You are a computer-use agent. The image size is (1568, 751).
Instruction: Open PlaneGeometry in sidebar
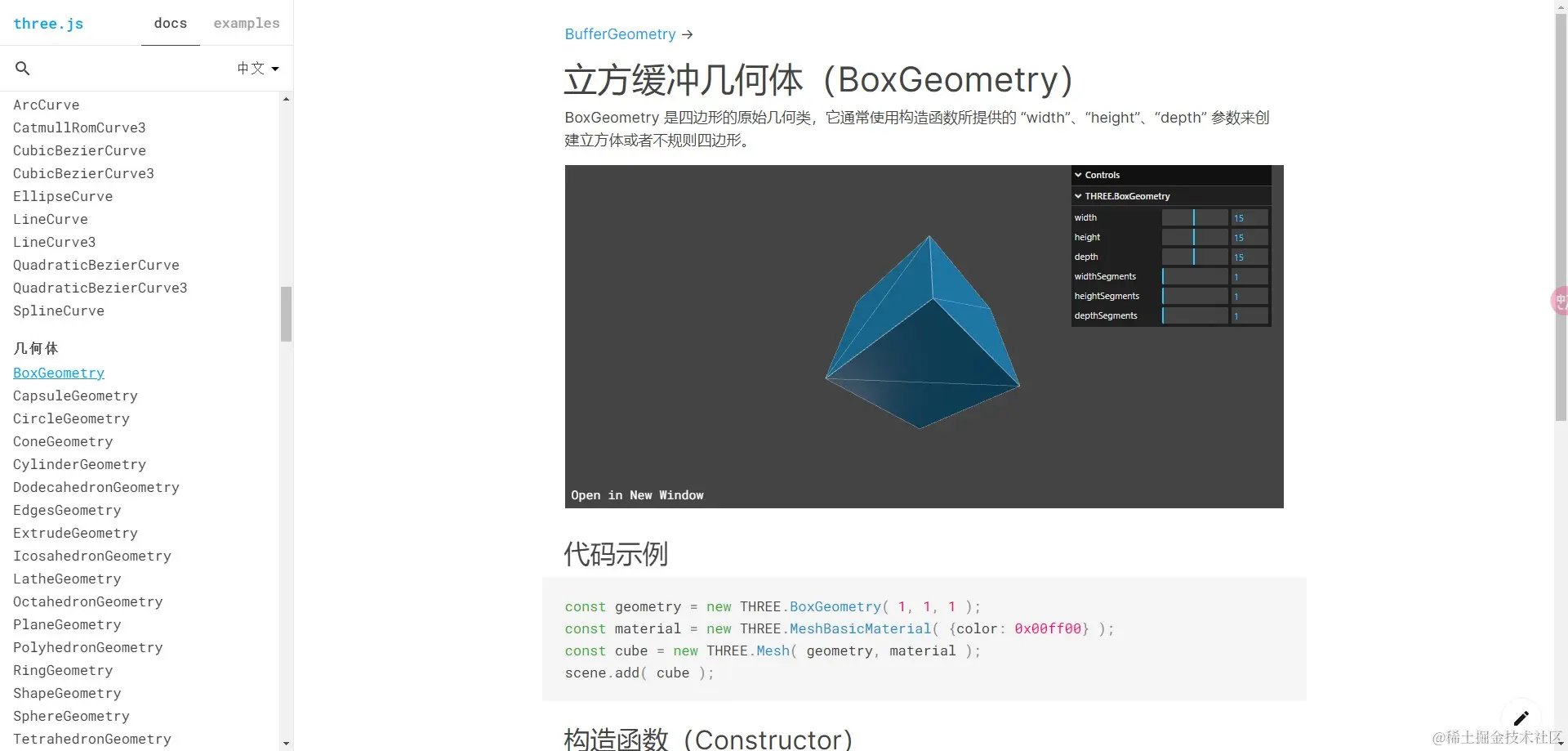[67, 624]
